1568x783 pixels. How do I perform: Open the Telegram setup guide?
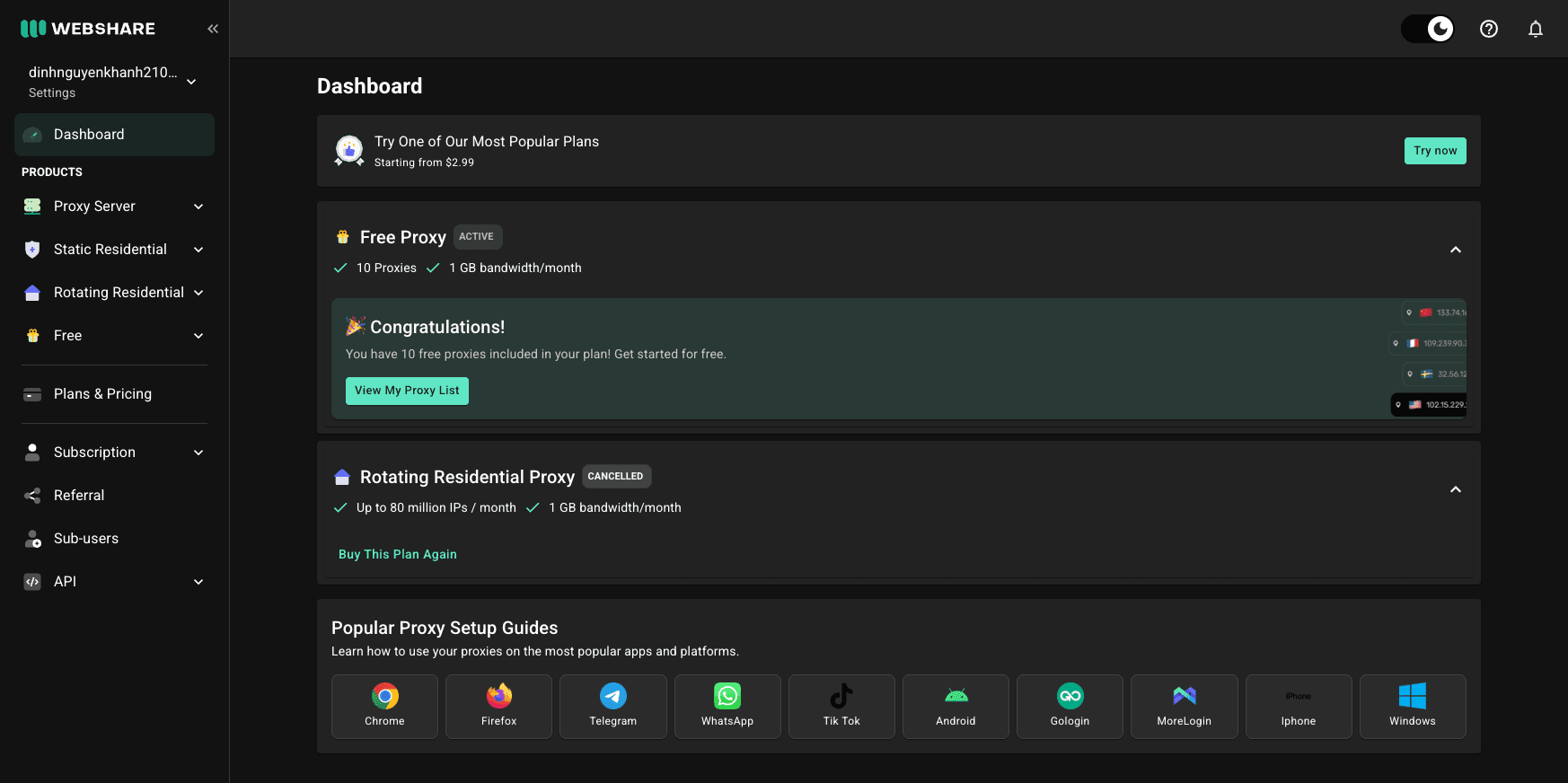[613, 707]
